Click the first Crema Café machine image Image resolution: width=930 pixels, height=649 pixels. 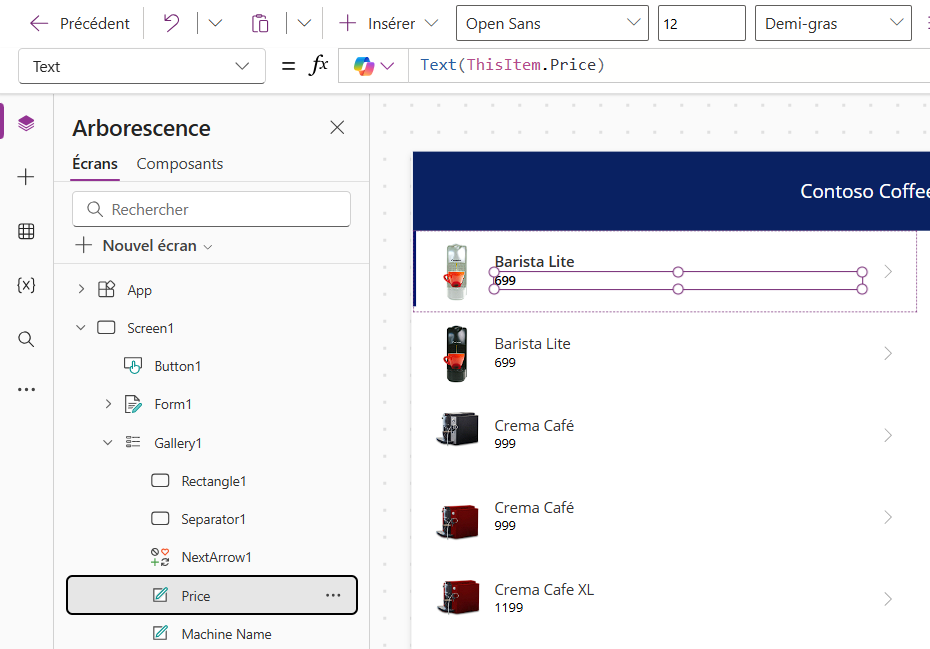457,428
